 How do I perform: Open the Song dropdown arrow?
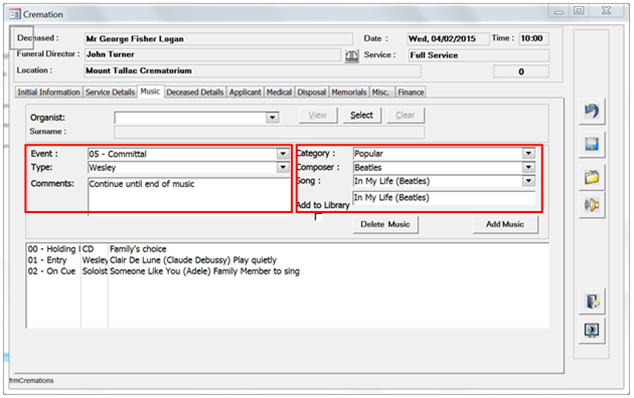528,181
